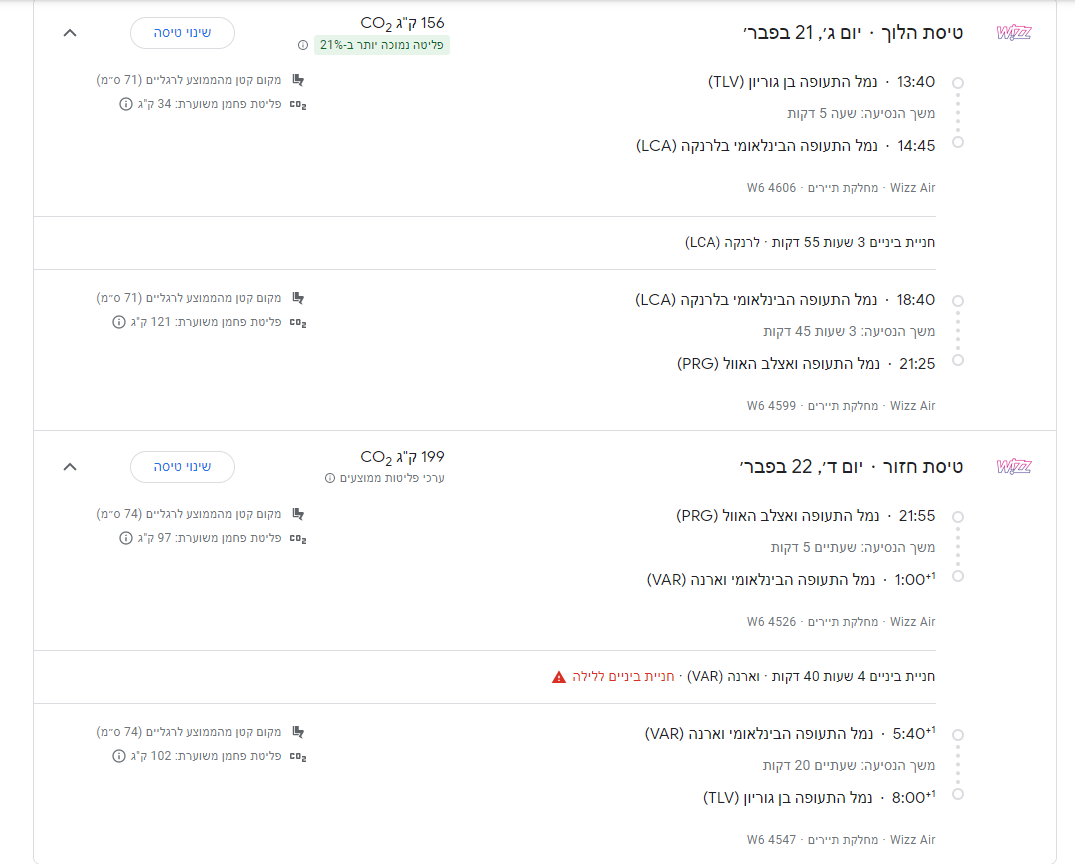The width and height of the screenshot is (1075, 864).
Task: Click info icon for 34 kg carbon estimate
Action: [125, 104]
